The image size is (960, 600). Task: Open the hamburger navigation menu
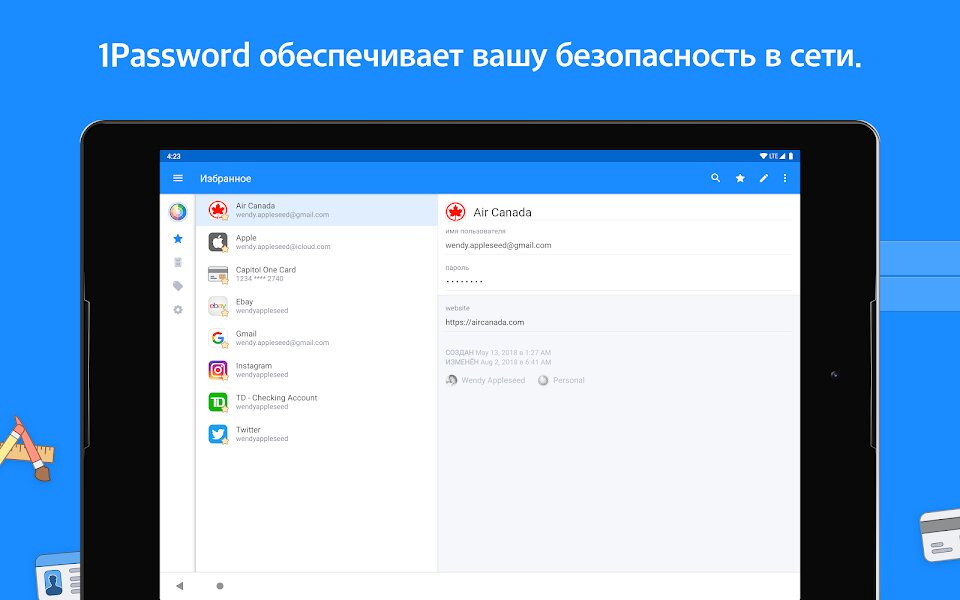[178, 178]
